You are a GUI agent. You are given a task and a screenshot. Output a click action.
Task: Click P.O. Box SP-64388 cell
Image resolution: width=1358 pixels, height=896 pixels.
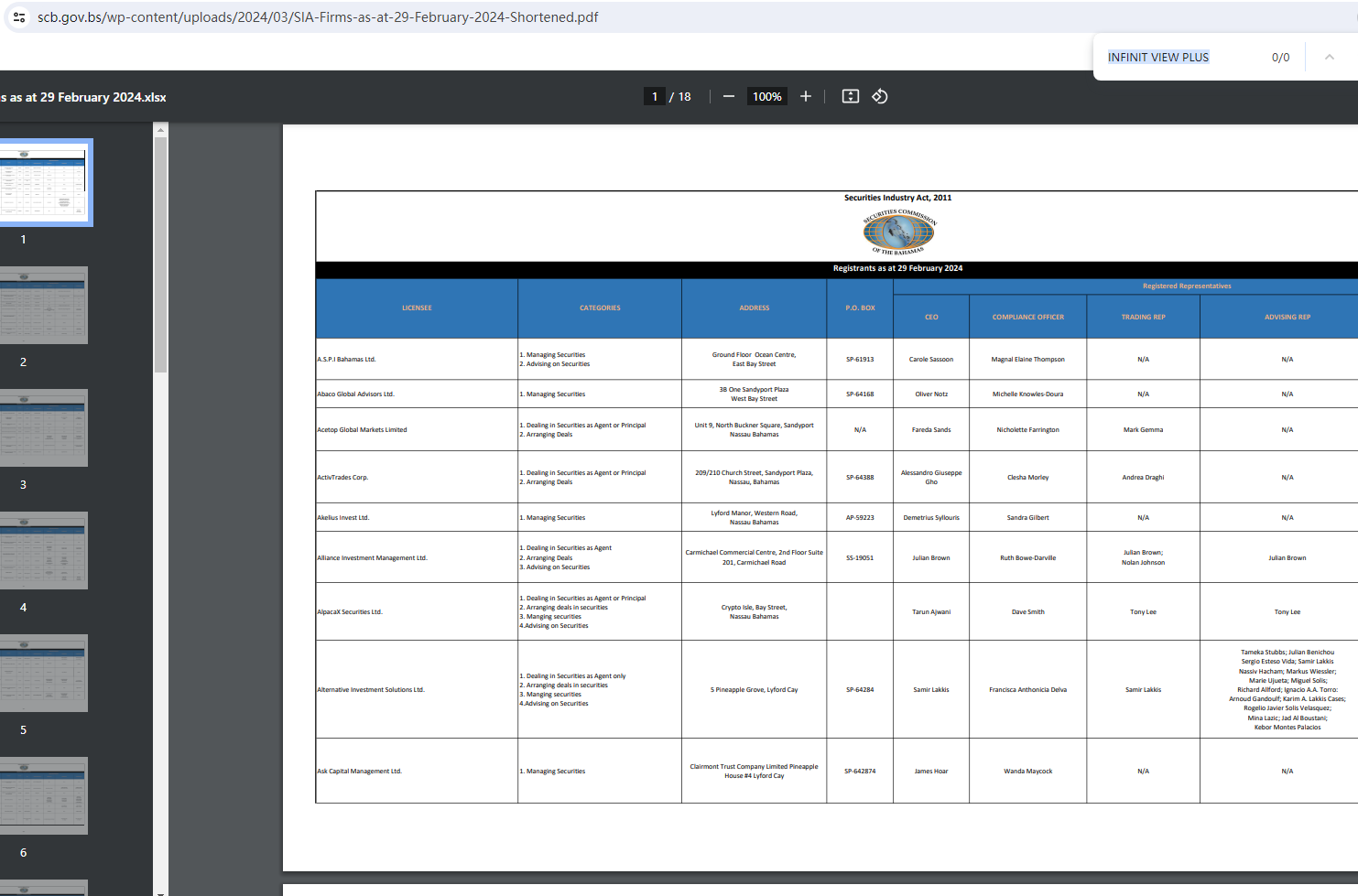coord(860,478)
